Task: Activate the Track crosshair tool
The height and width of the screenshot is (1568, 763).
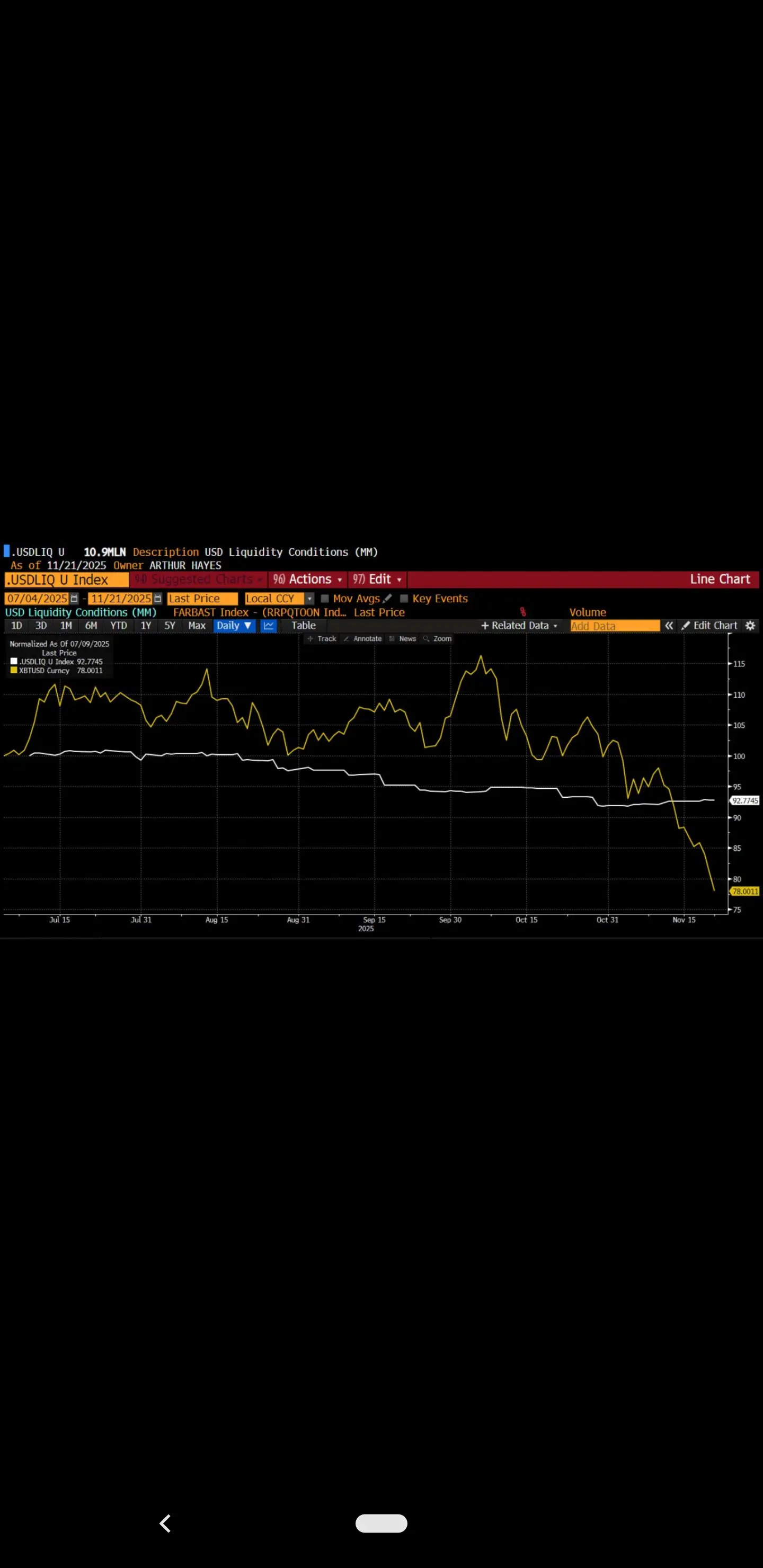Action: (x=322, y=638)
